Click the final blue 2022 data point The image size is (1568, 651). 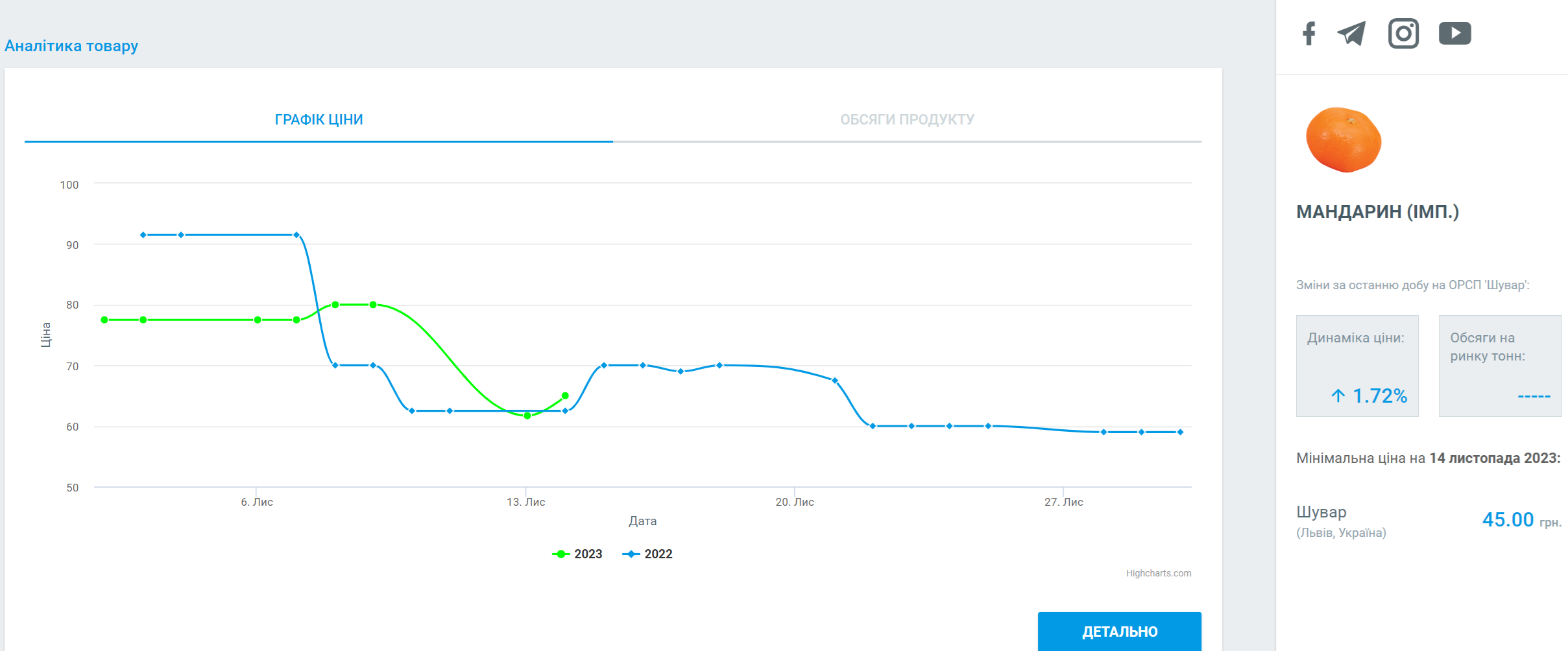coord(1180,432)
